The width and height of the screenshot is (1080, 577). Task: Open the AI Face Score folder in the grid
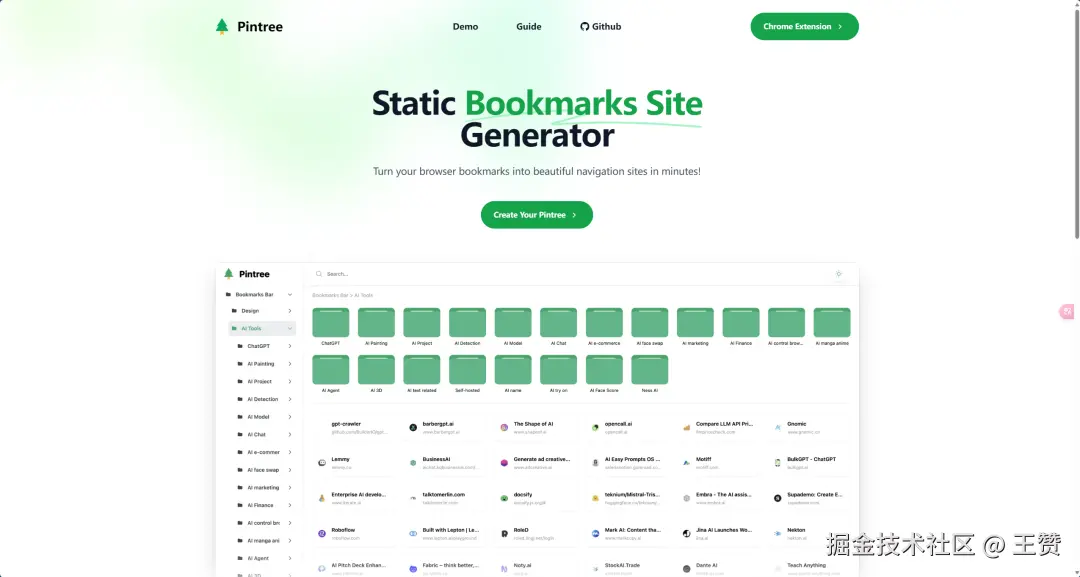tap(604, 370)
